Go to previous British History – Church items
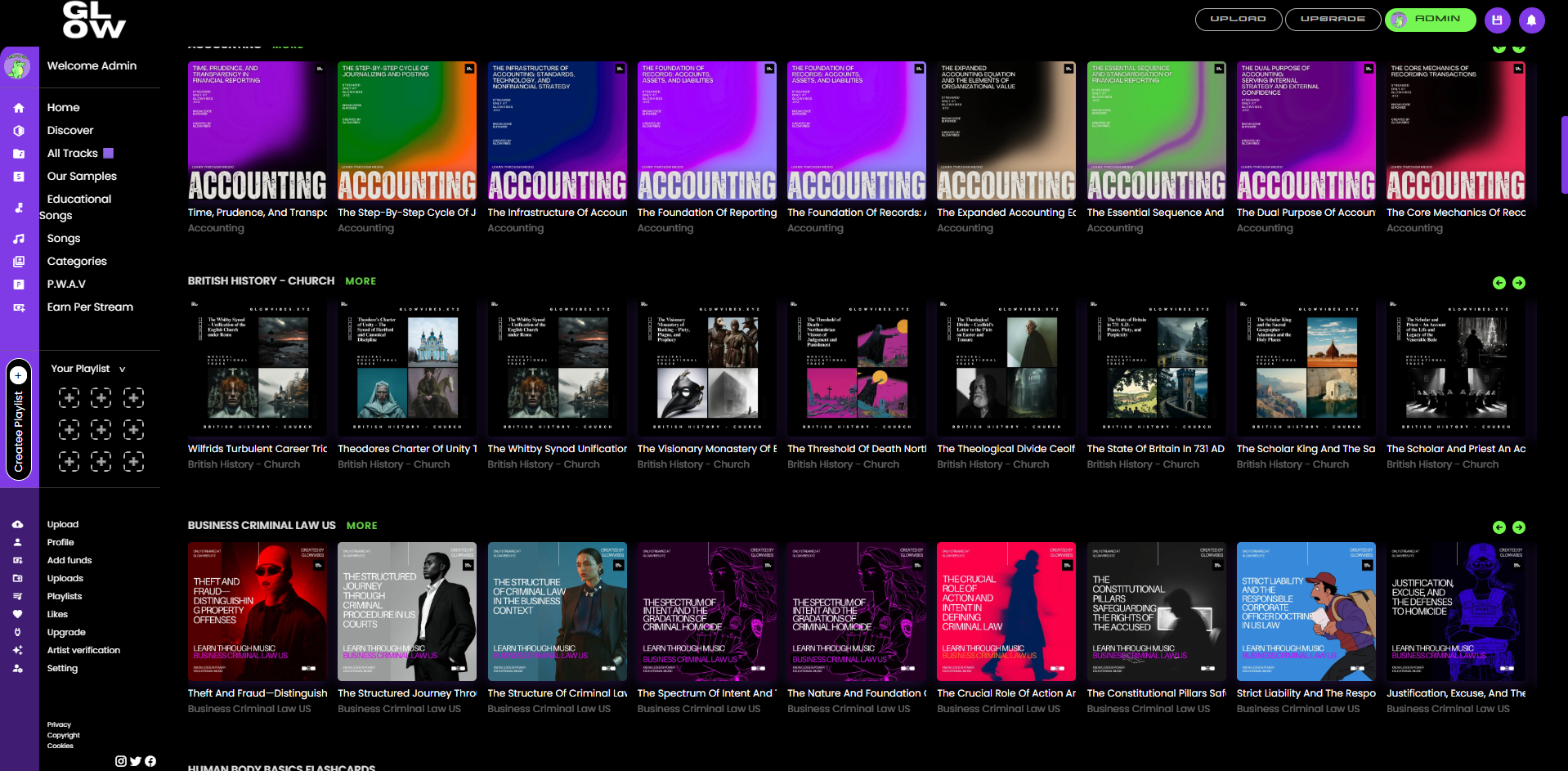Screen dimensions: 1568x771 [1499, 283]
